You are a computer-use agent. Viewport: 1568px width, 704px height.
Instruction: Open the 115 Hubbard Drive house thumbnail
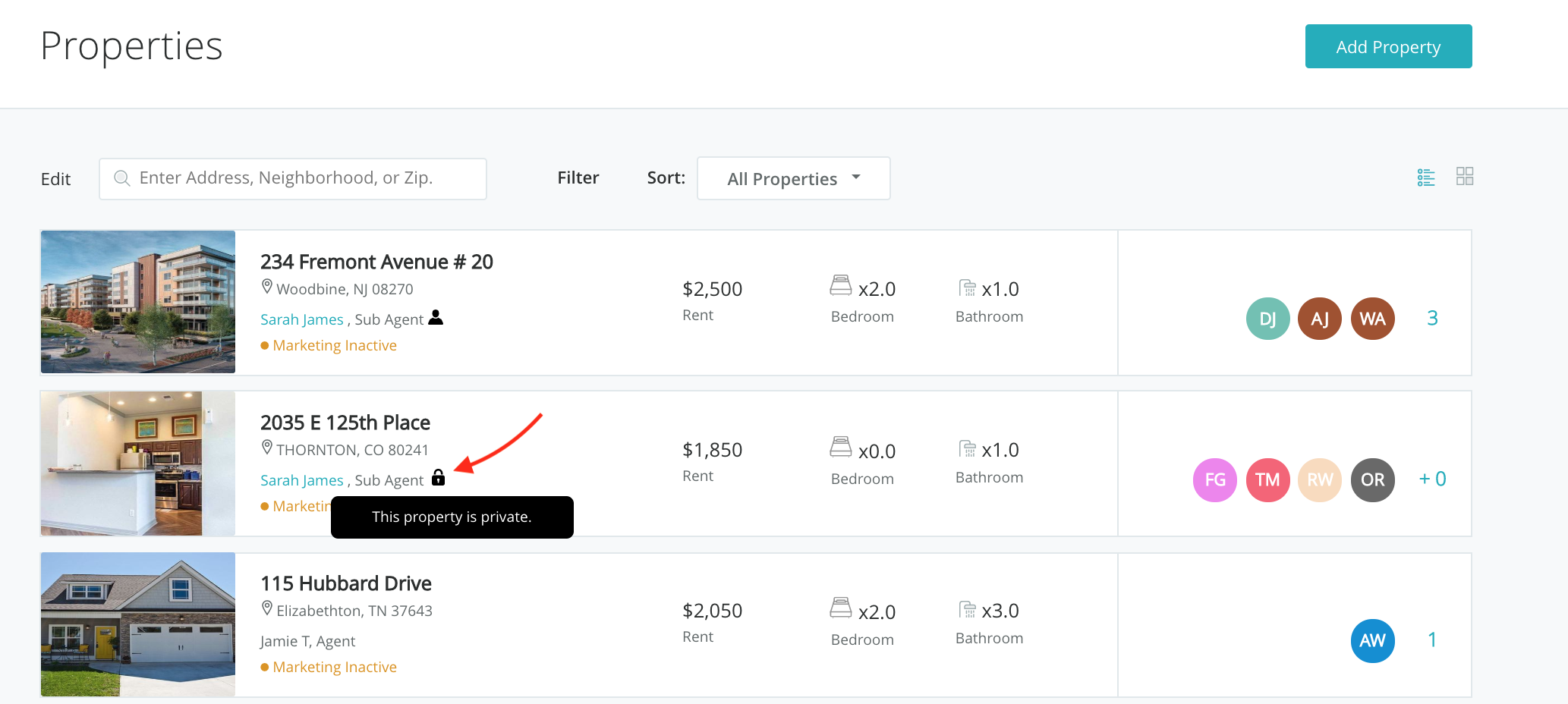138,624
